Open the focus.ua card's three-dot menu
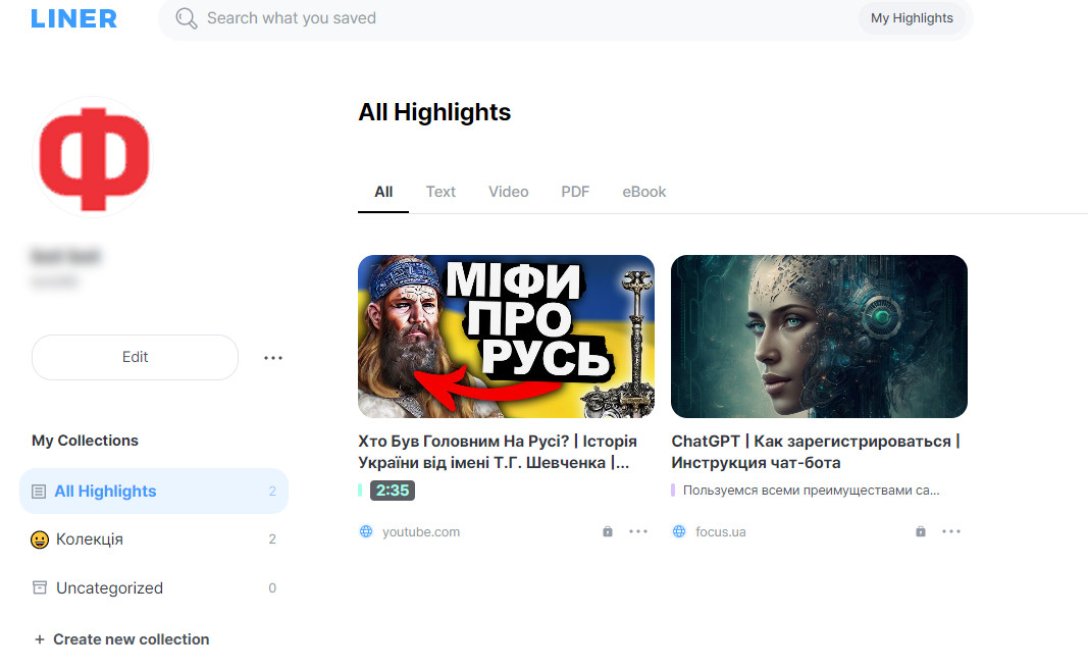 point(951,532)
